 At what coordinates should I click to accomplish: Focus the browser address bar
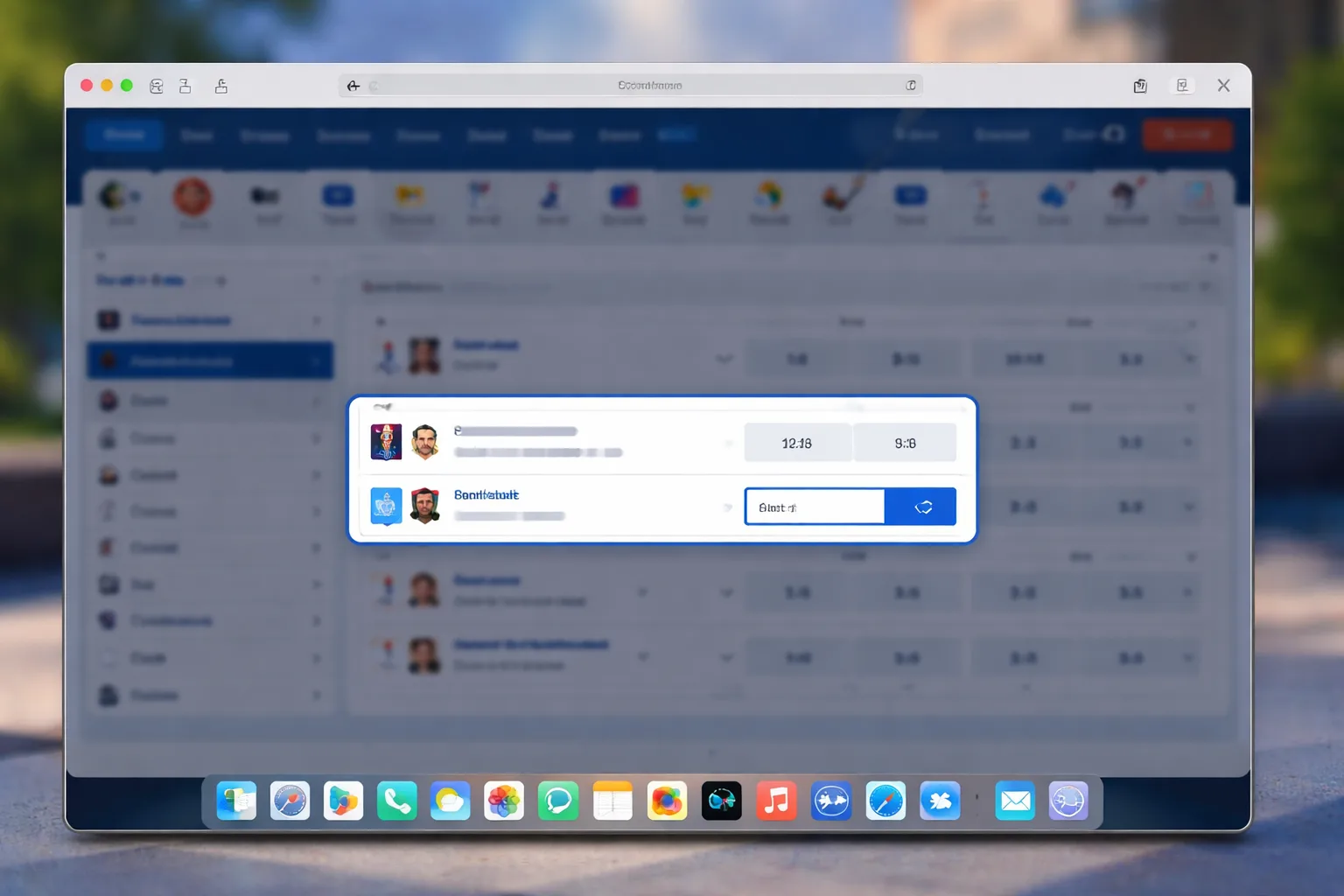click(631, 85)
